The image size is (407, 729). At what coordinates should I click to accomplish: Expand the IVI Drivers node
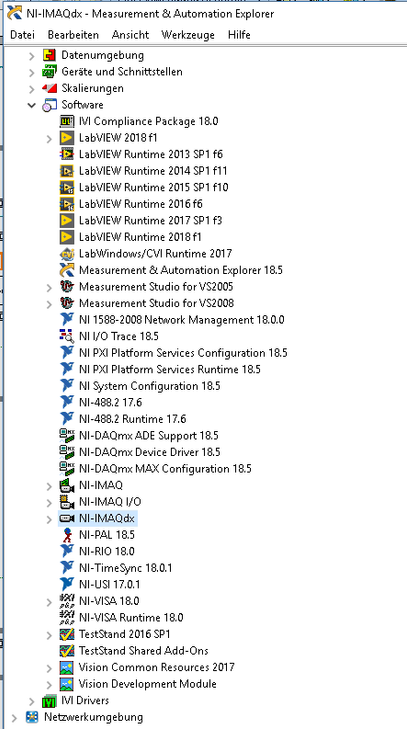coord(31,701)
